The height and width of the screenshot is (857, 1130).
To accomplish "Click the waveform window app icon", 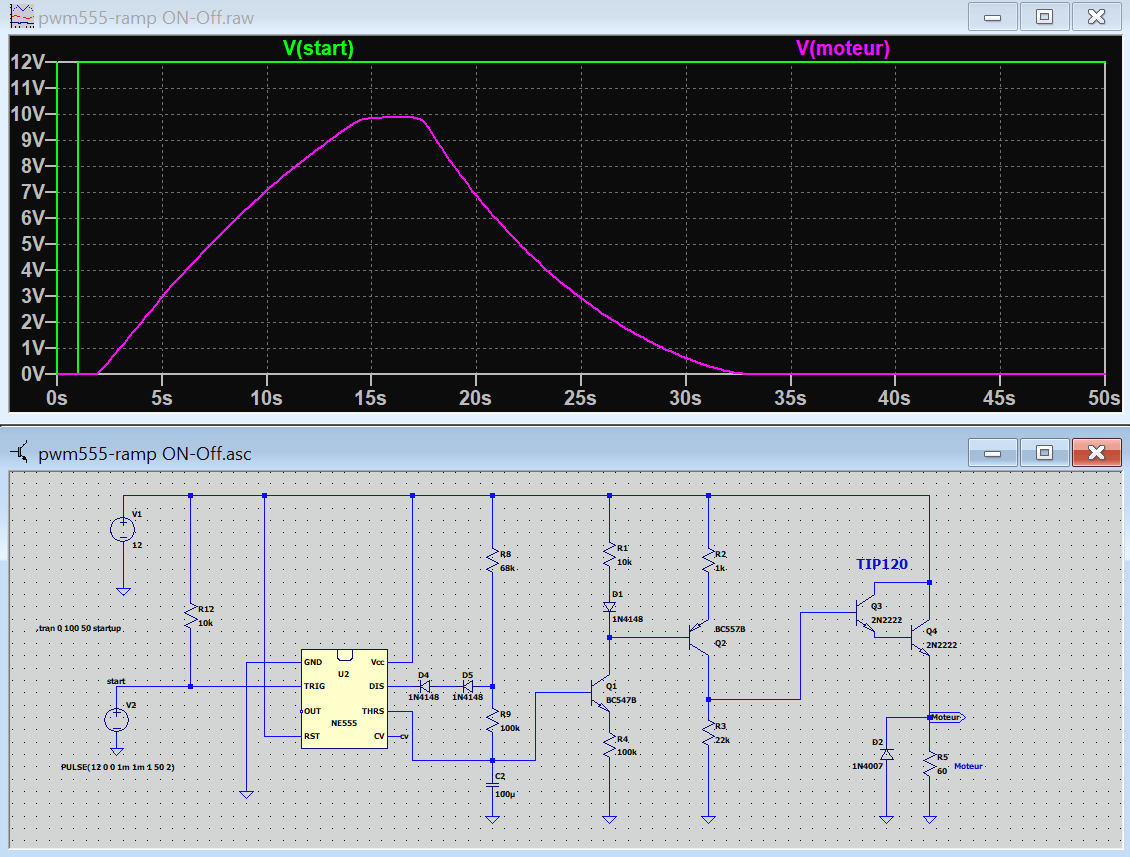I will [22, 17].
